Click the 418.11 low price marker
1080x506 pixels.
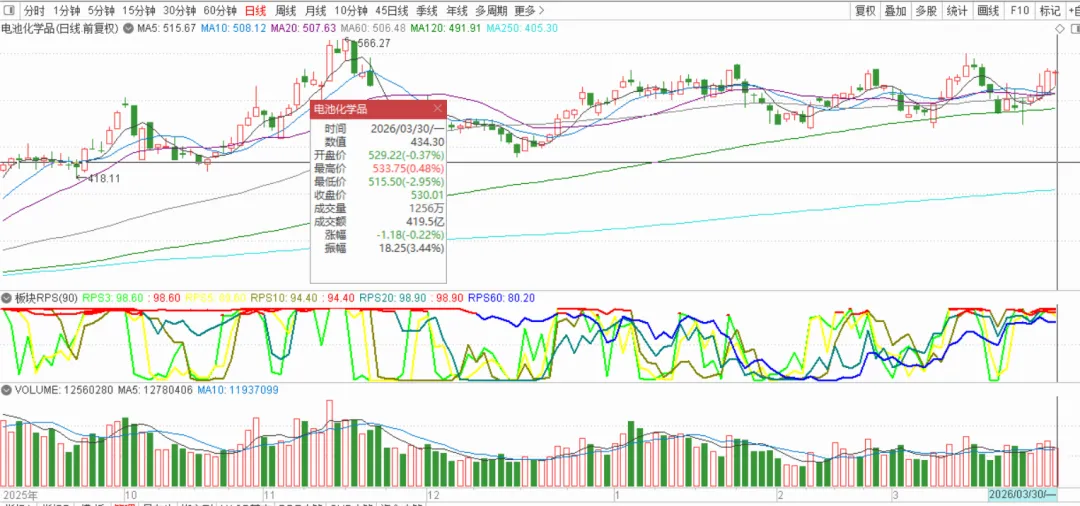[x=103, y=178]
